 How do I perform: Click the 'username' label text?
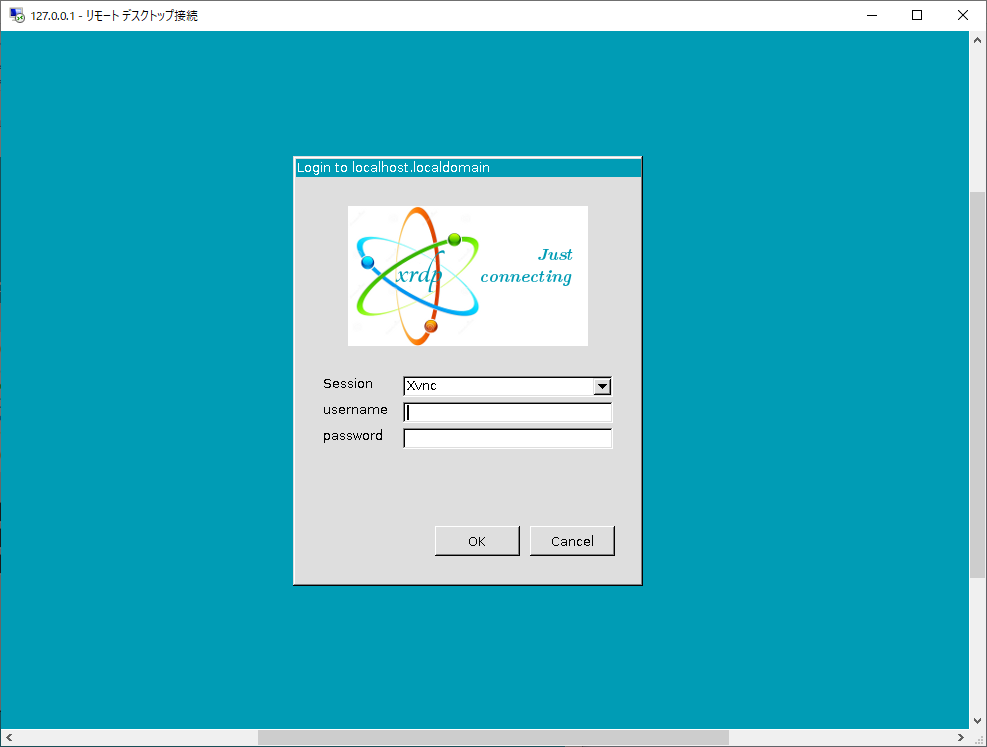(355, 410)
